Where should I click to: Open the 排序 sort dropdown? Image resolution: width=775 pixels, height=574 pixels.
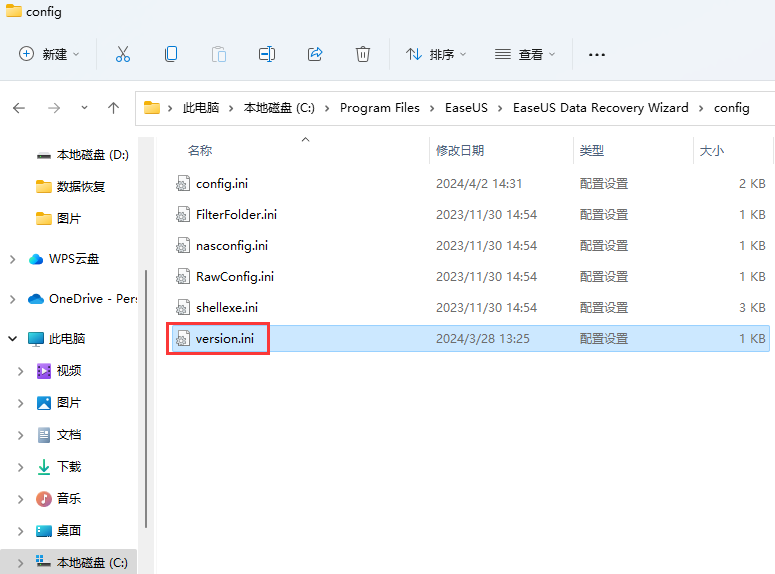click(x=436, y=54)
